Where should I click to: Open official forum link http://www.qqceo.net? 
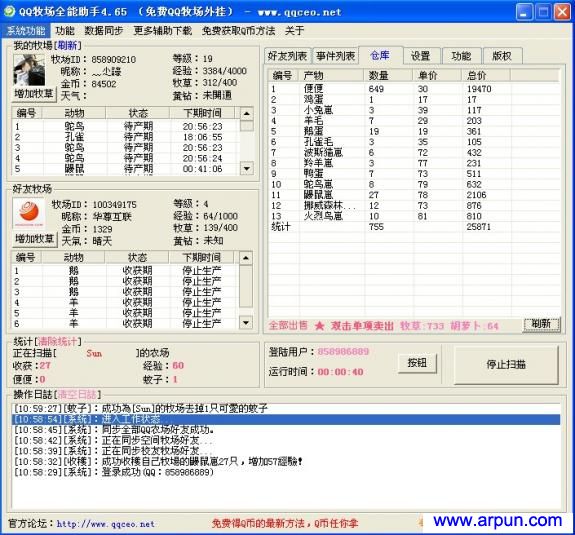pyautogui.click(x=106, y=524)
